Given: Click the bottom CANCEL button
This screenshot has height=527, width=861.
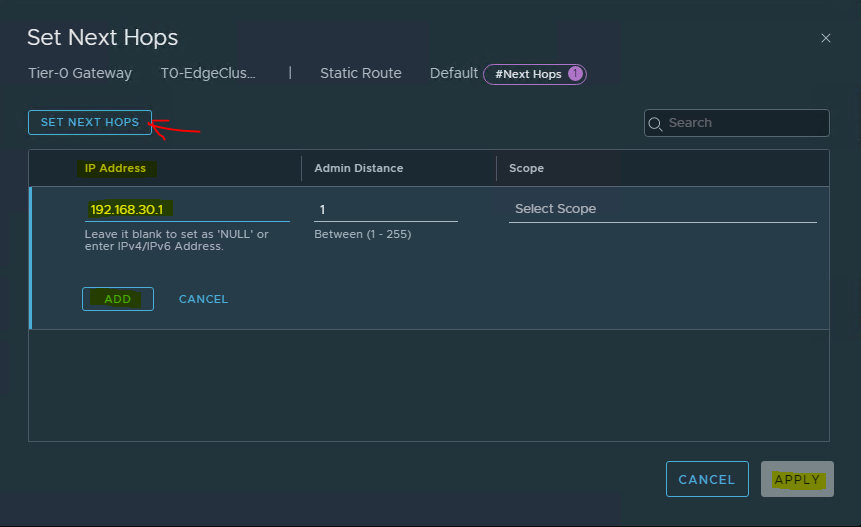Looking at the screenshot, I should pos(707,479).
